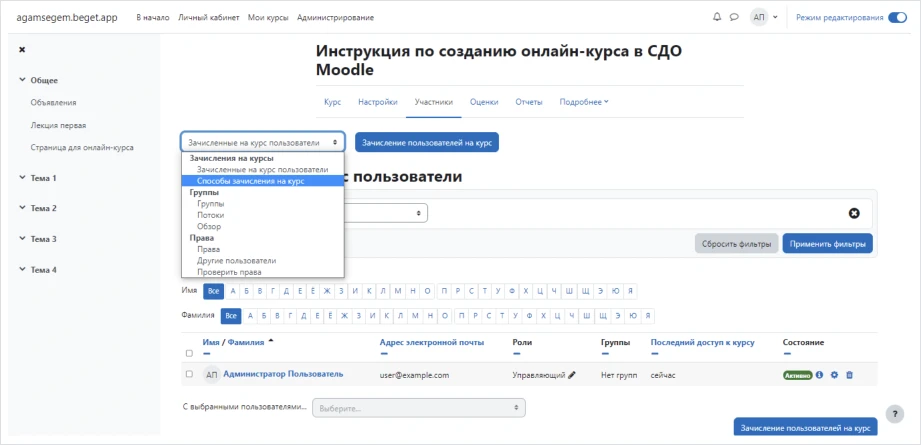Tick the select-all checkbox in the table header
This screenshot has height=445, width=921.
tap(189, 353)
